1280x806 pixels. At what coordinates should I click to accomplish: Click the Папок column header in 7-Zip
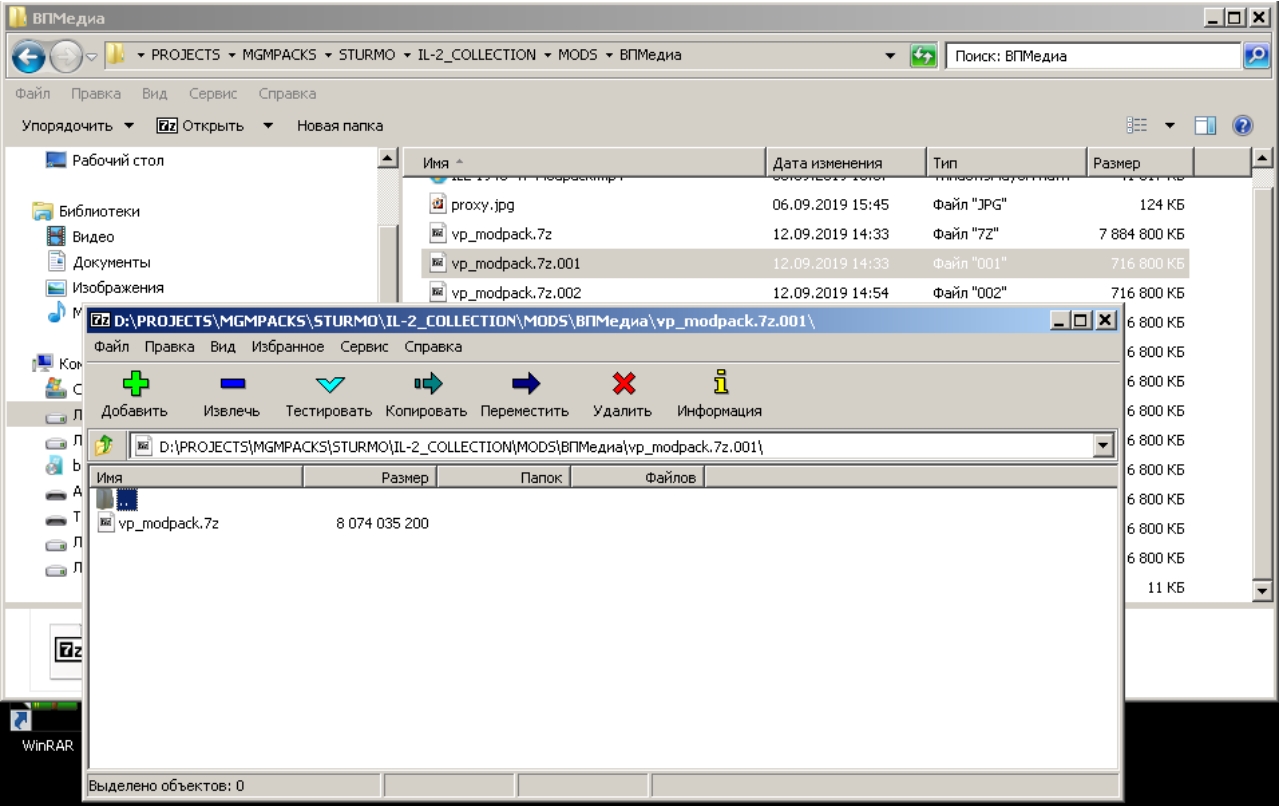click(504, 479)
